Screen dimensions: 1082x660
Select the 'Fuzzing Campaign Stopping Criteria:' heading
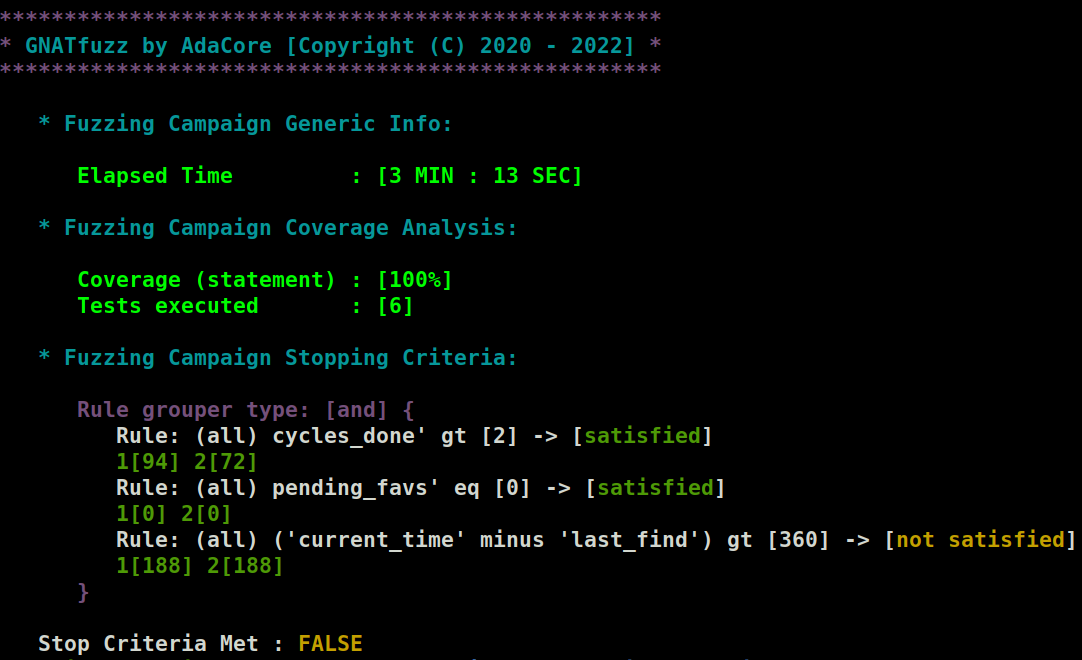[x=291, y=358]
